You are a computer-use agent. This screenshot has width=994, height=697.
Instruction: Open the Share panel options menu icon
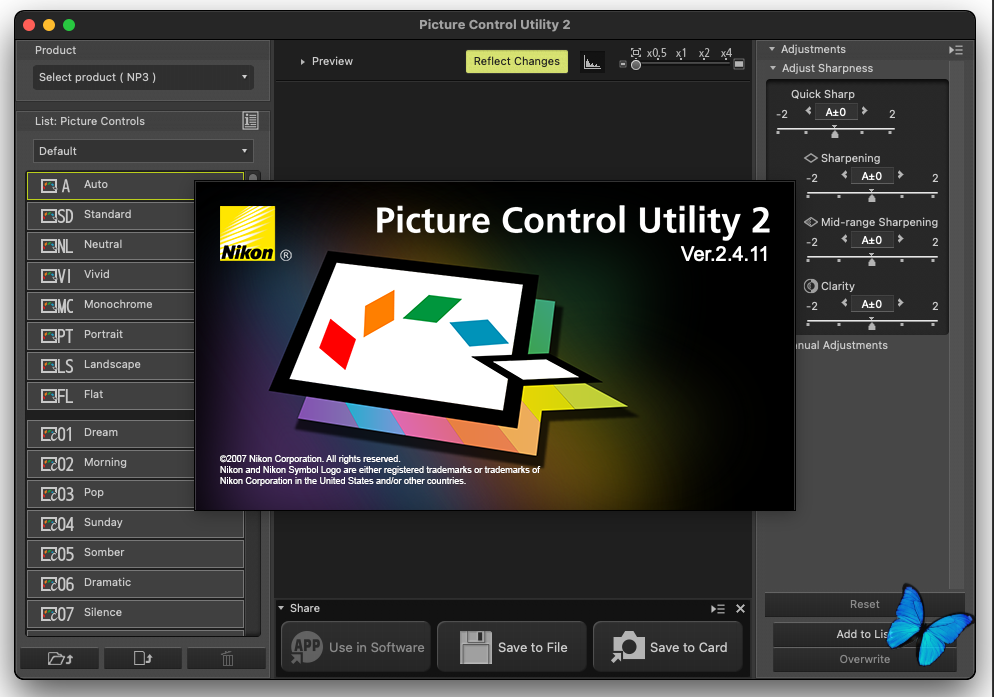tap(717, 608)
